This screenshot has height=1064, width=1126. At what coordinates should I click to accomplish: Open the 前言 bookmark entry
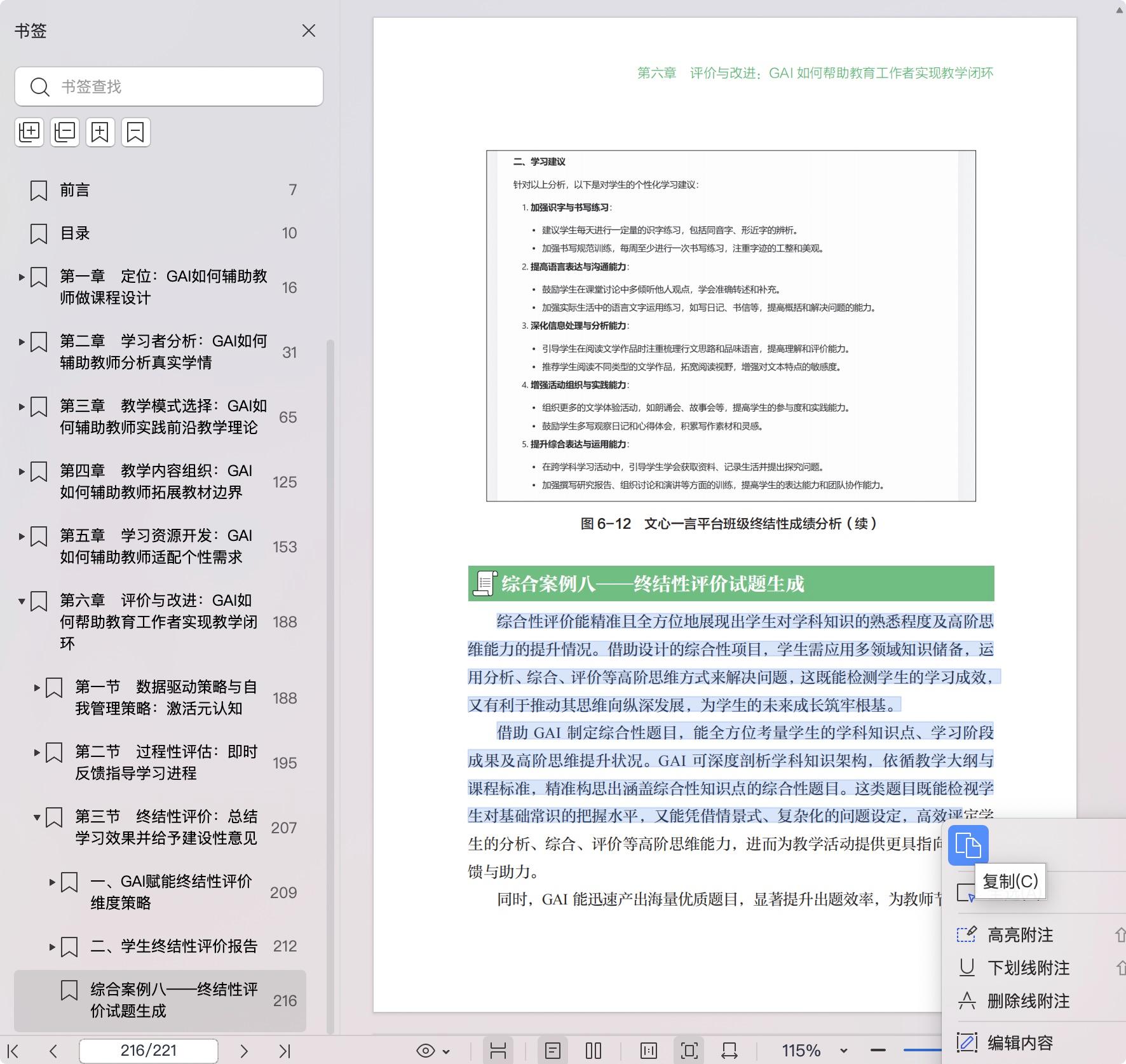[74, 189]
